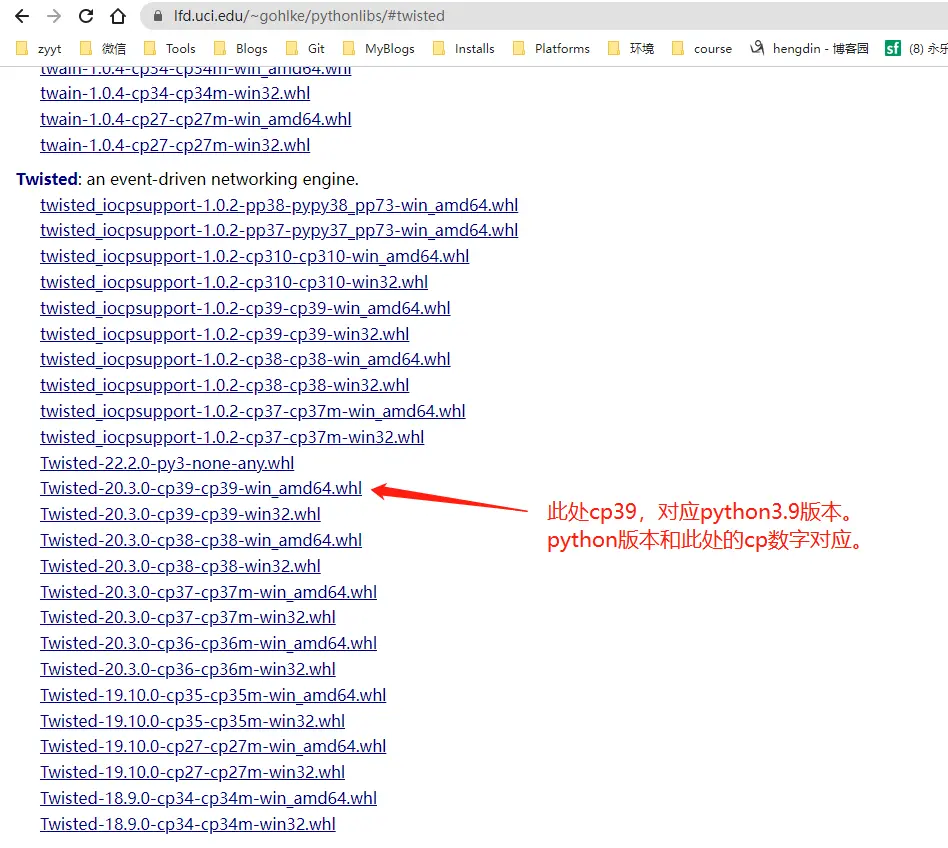Open the 环境 bookmark folder
The height and width of the screenshot is (848, 948).
coord(631,48)
